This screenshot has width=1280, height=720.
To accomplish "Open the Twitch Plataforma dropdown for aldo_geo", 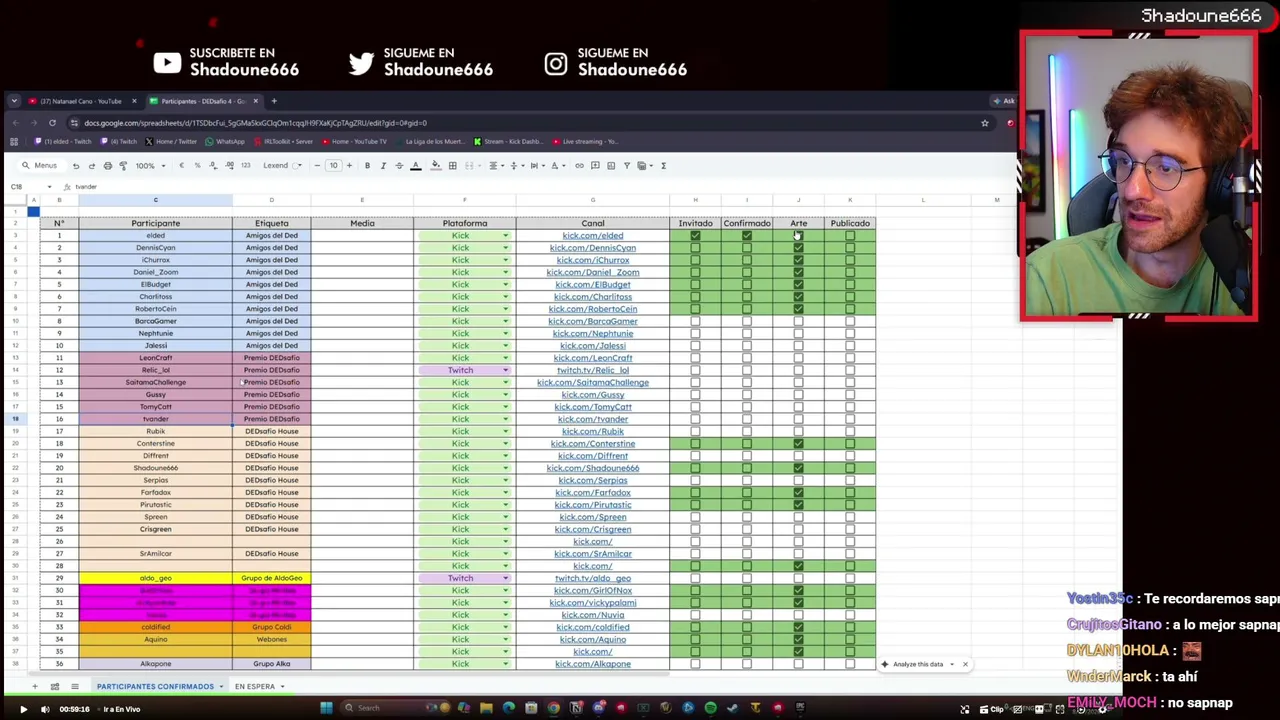I will pos(505,578).
